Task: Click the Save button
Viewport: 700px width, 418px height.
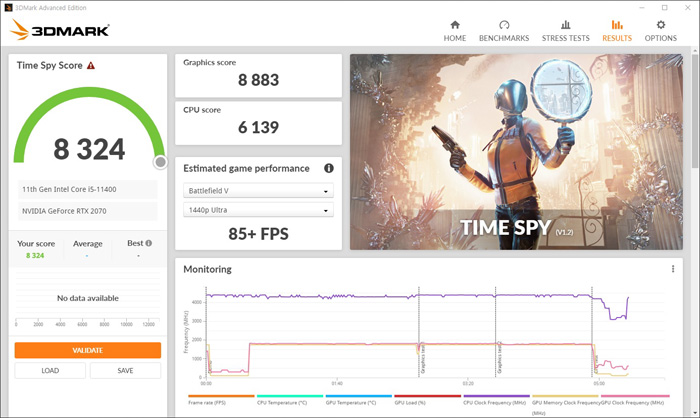Action: pyautogui.click(x=125, y=370)
